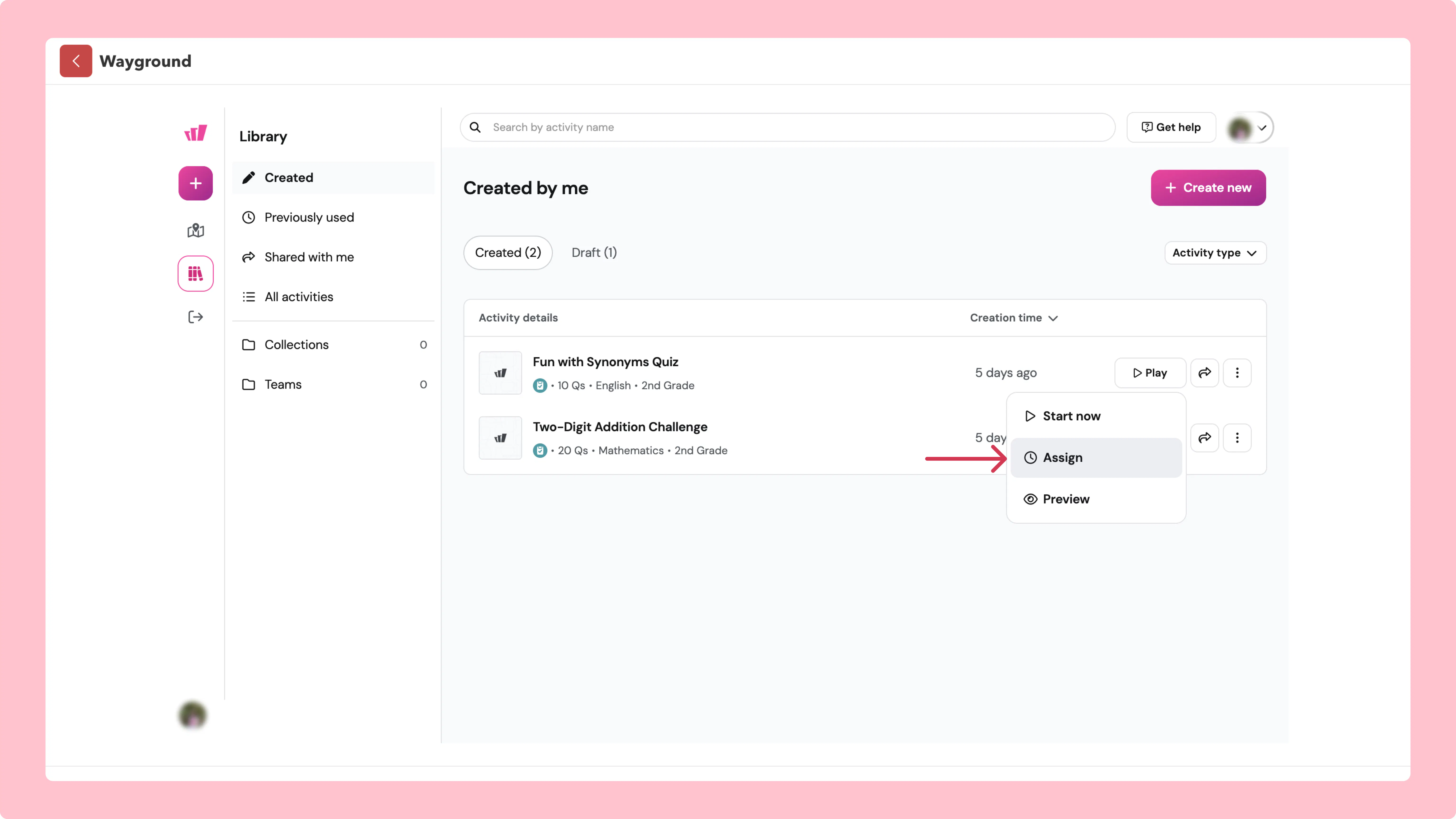Image resolution: width=1456 pixels, height=819 pixels.
Task: Share the Two-Digit Addition Challenge
Action: (1205, 437)
